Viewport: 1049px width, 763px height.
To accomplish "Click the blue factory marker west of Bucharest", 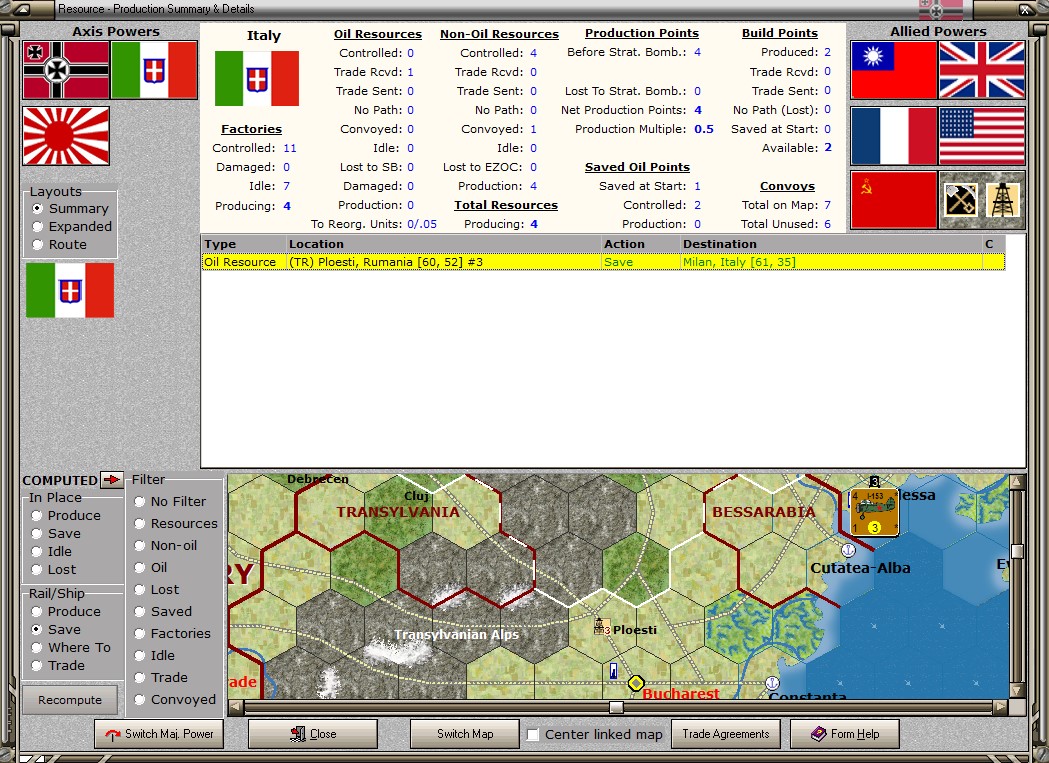I will pyautogui.click(x=613, y=671).
